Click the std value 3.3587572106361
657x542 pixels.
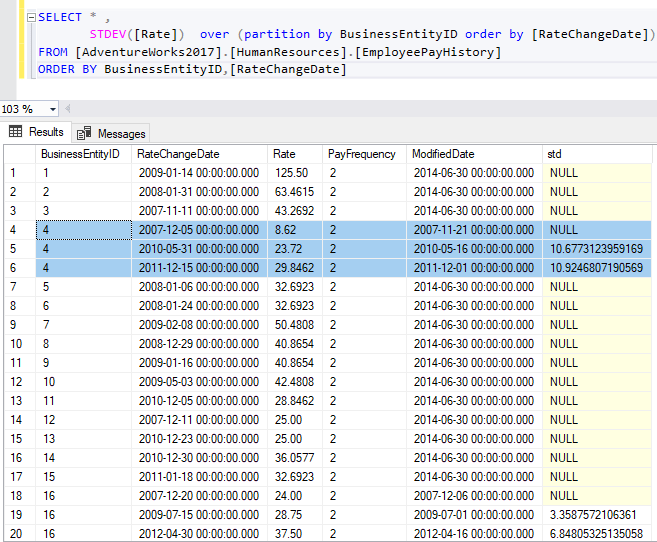(596, 514)
